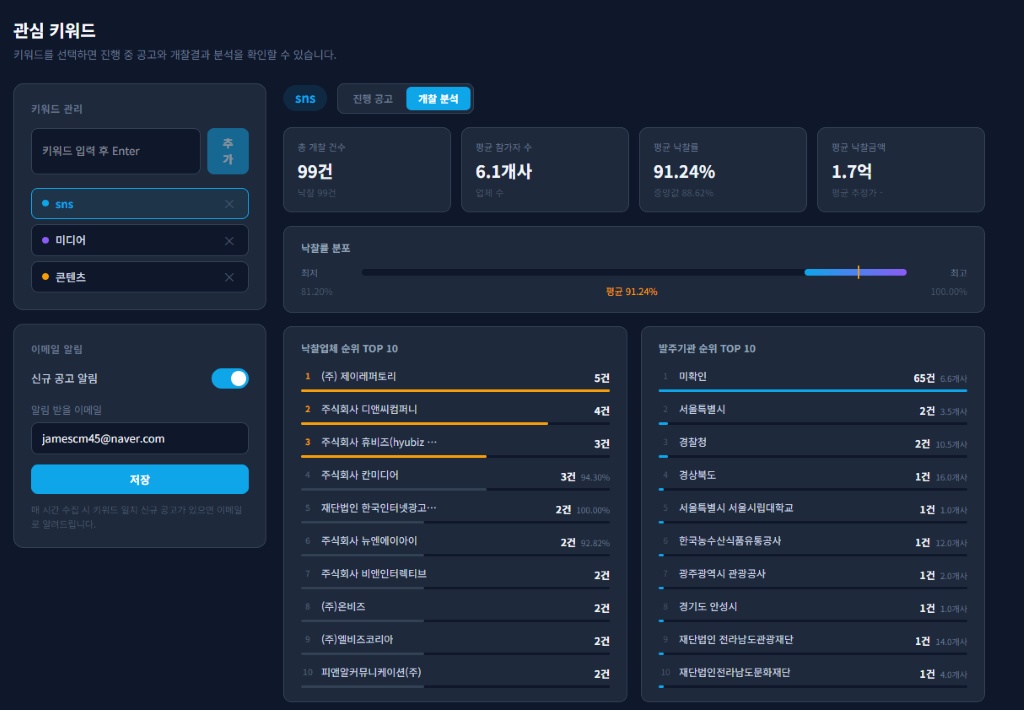1024x710 pixels.
Task: Select the 개찰 분석 tab
Action: (x=438, y=99)
